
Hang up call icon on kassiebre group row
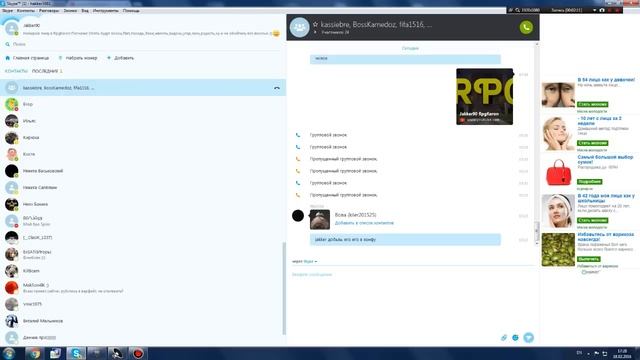[277, 88]
